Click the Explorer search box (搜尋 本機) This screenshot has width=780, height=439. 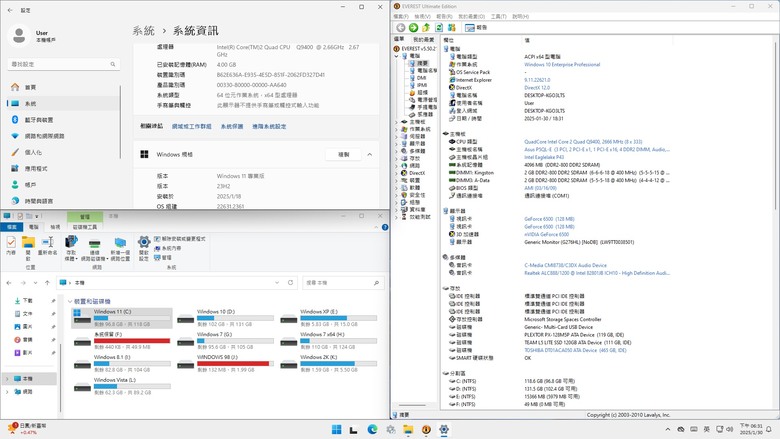(x=343, y=282)
